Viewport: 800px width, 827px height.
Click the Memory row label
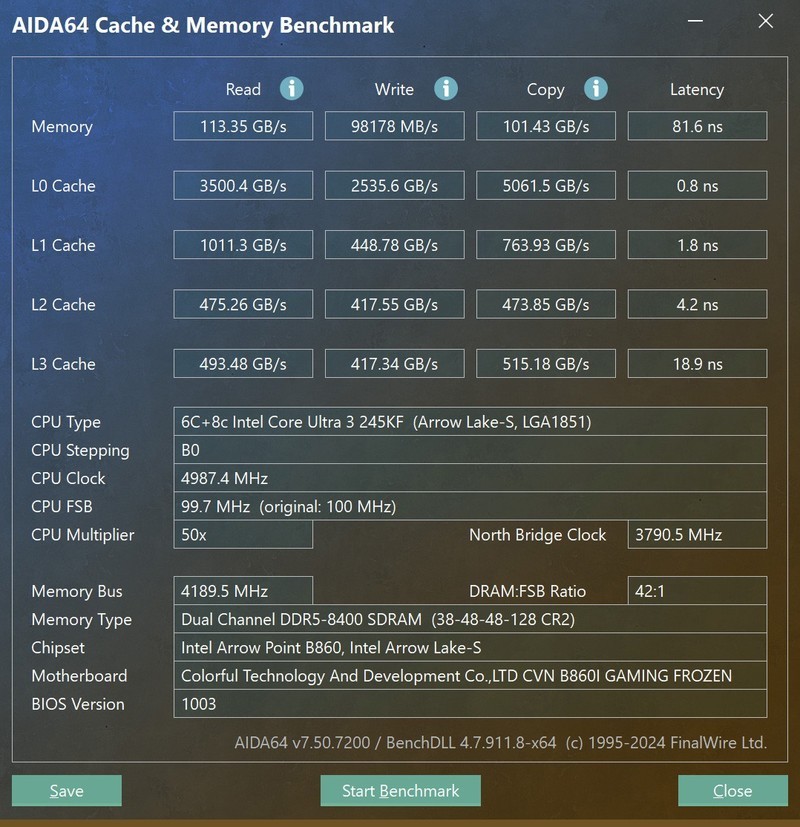[62, 127]
